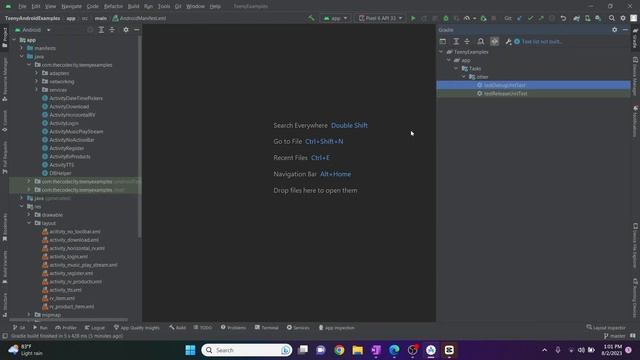
Task: Open the Device Manager toolbar icon
Action: 587,18
